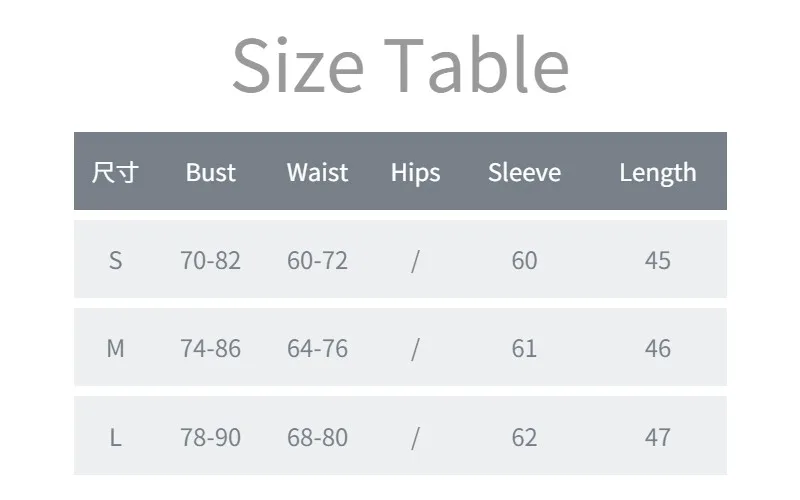Click the 70-82 bust value
The image size is (800, 500).
click(x=210, y=260)
